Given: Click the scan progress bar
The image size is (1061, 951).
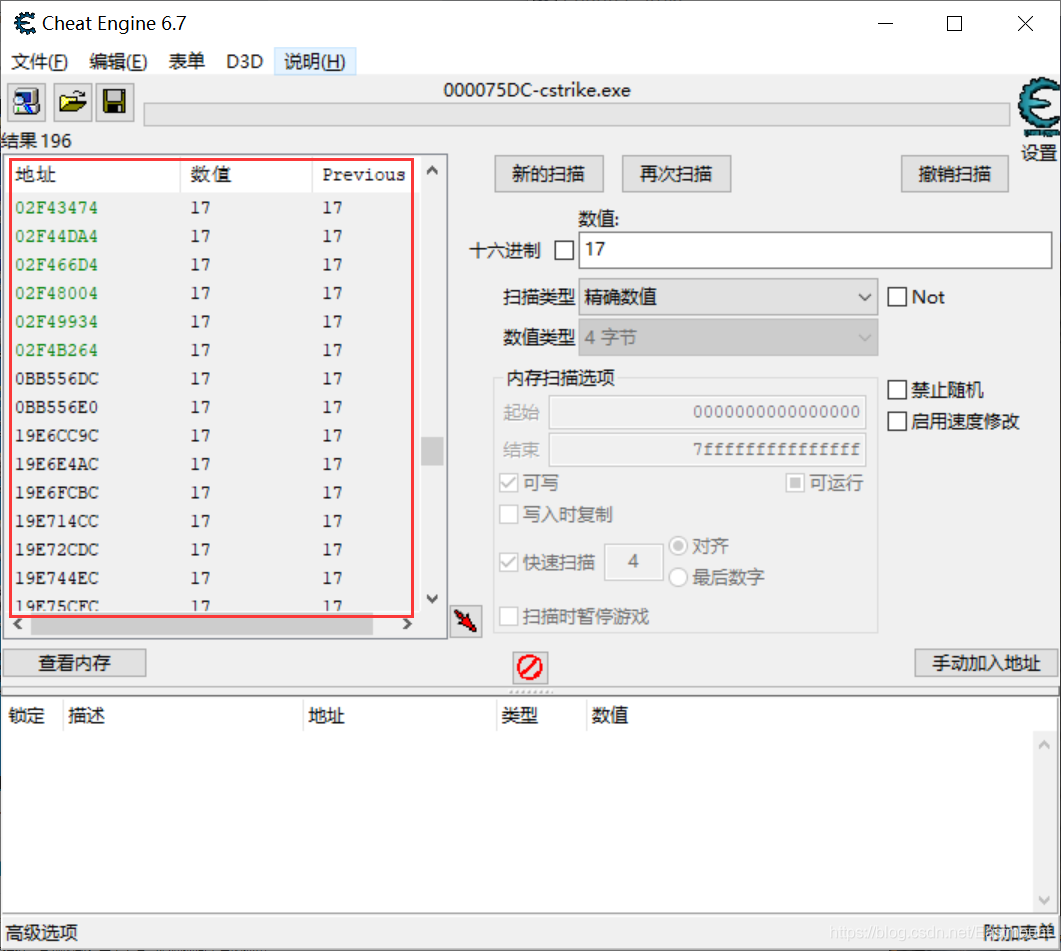Looking at the screenshot, I should click(x=577, y=114).
